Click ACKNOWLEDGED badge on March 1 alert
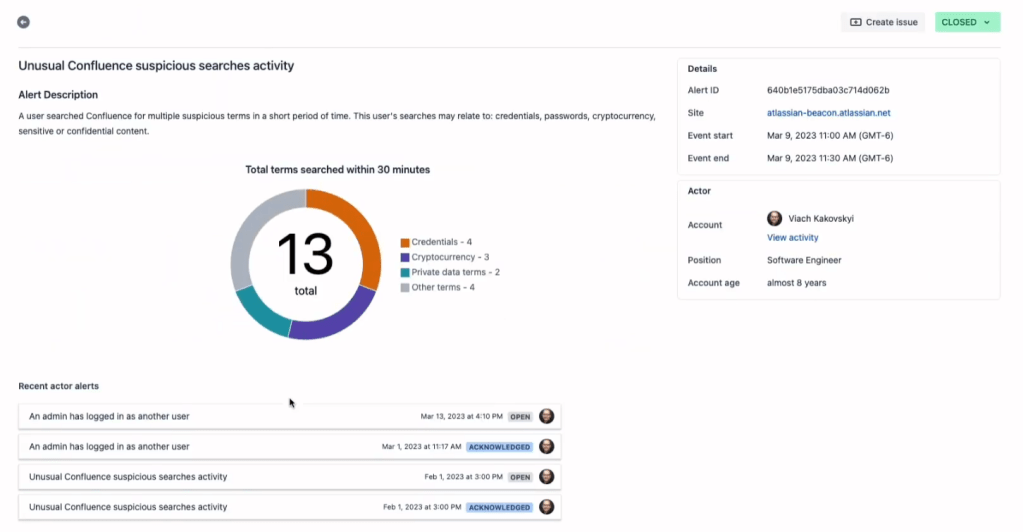The width and height of the screenshot is (1023, 532). click(499, 447)
